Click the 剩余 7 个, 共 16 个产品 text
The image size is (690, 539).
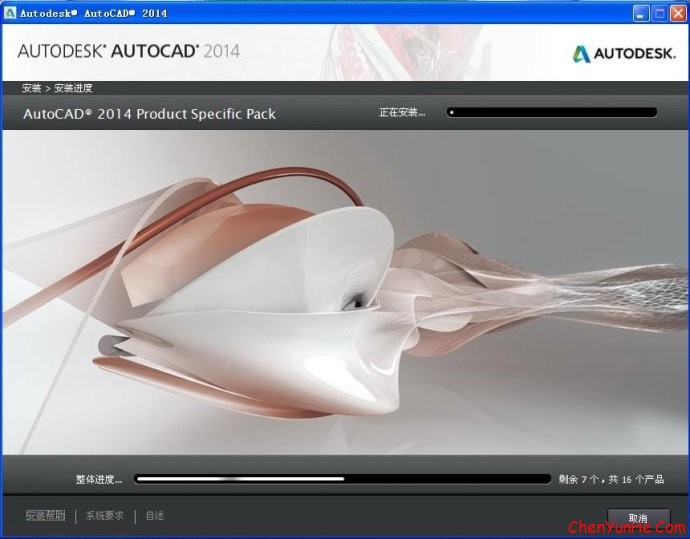(x=611, y=479)
